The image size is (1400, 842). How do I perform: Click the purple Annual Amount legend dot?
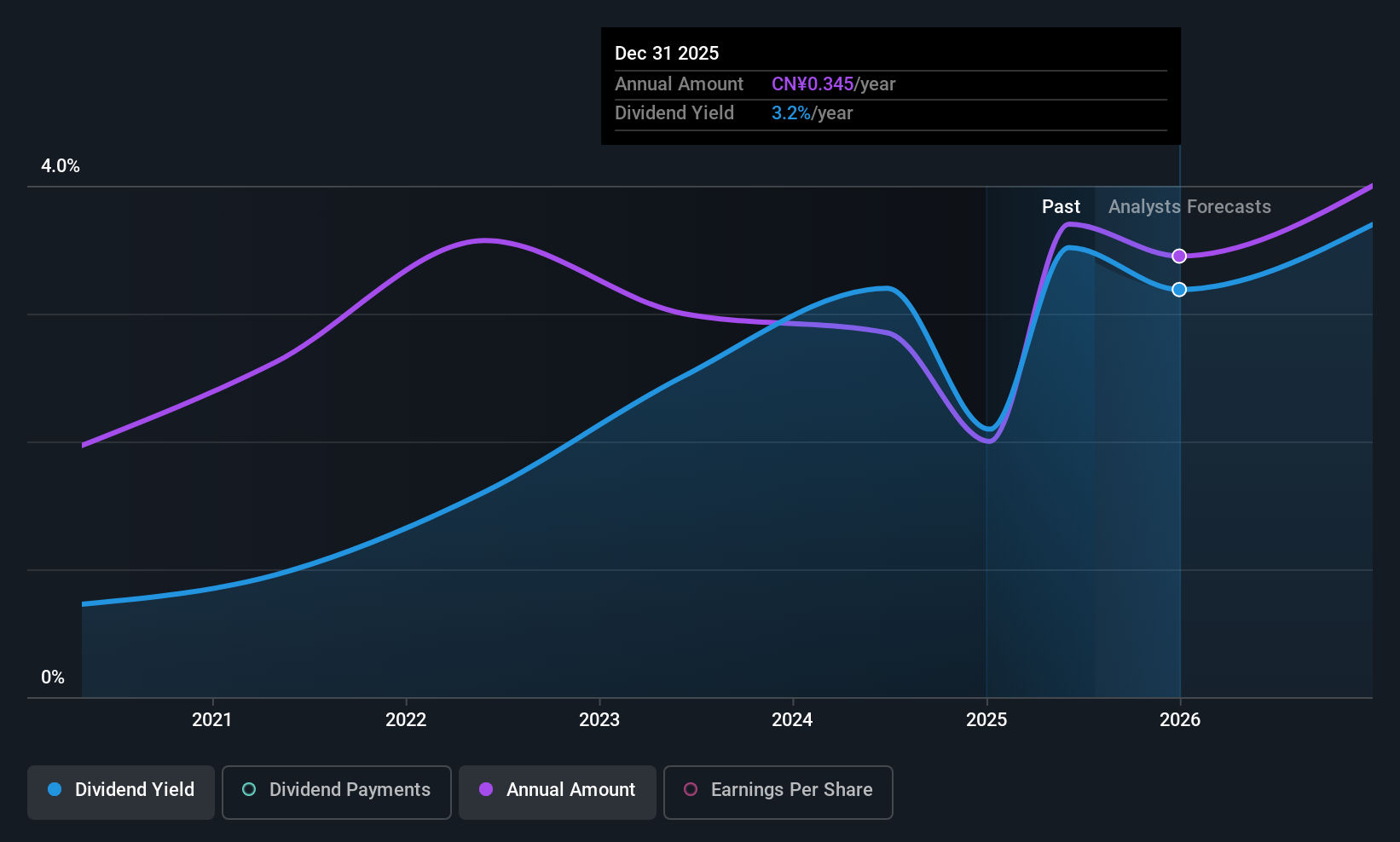(x=486, y=789)
